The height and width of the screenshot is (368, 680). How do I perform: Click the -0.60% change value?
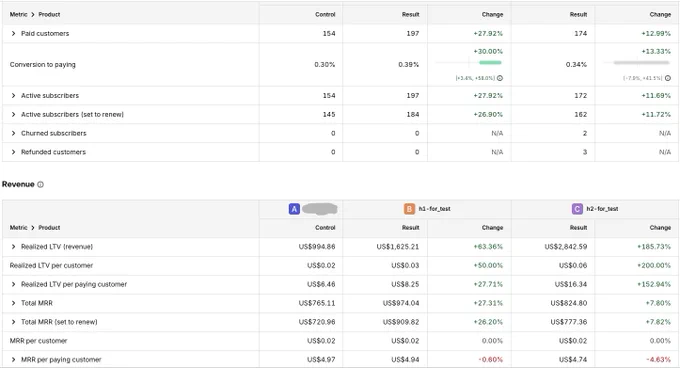(491, 360)
